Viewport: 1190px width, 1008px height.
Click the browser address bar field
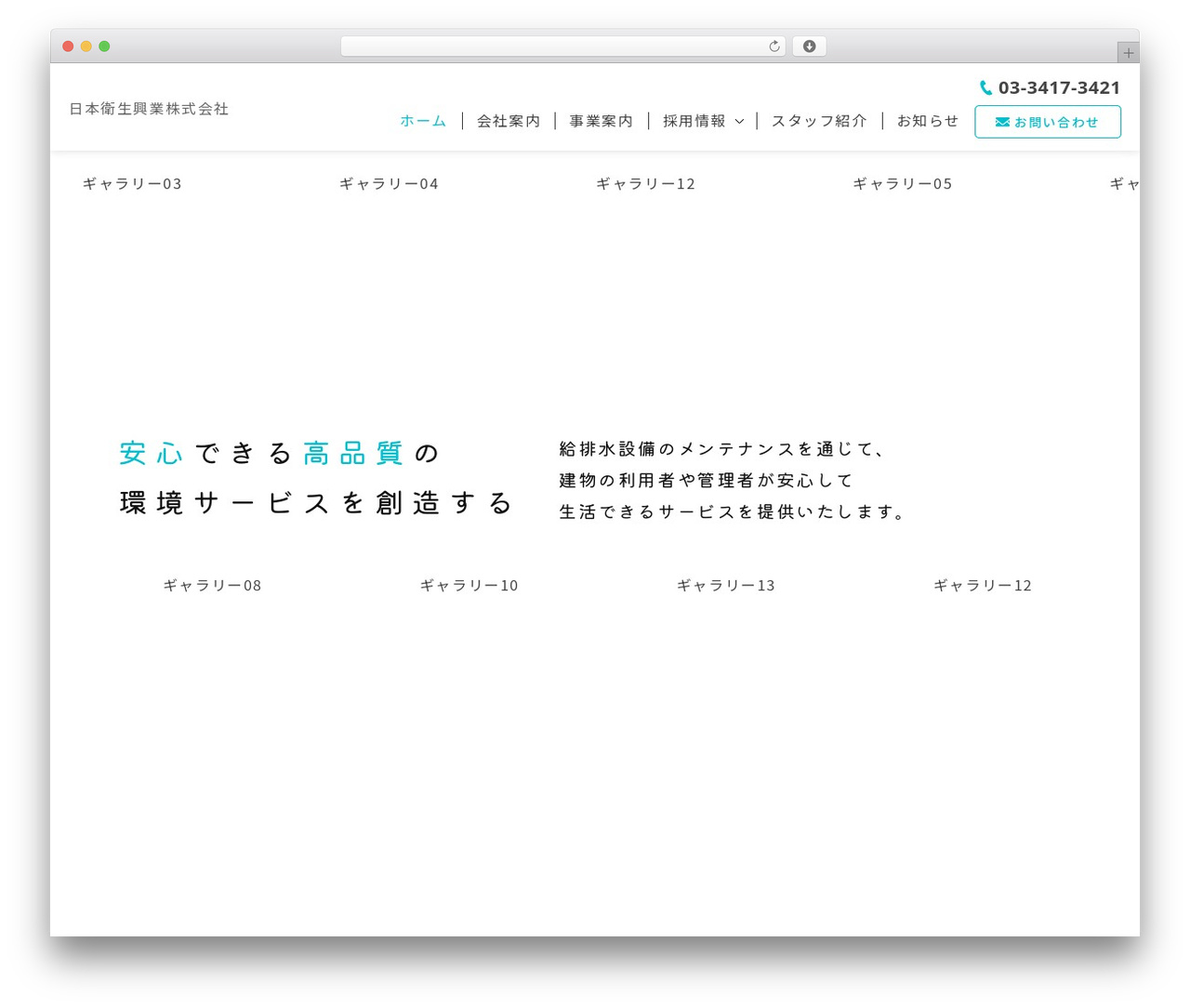[563, 46]
